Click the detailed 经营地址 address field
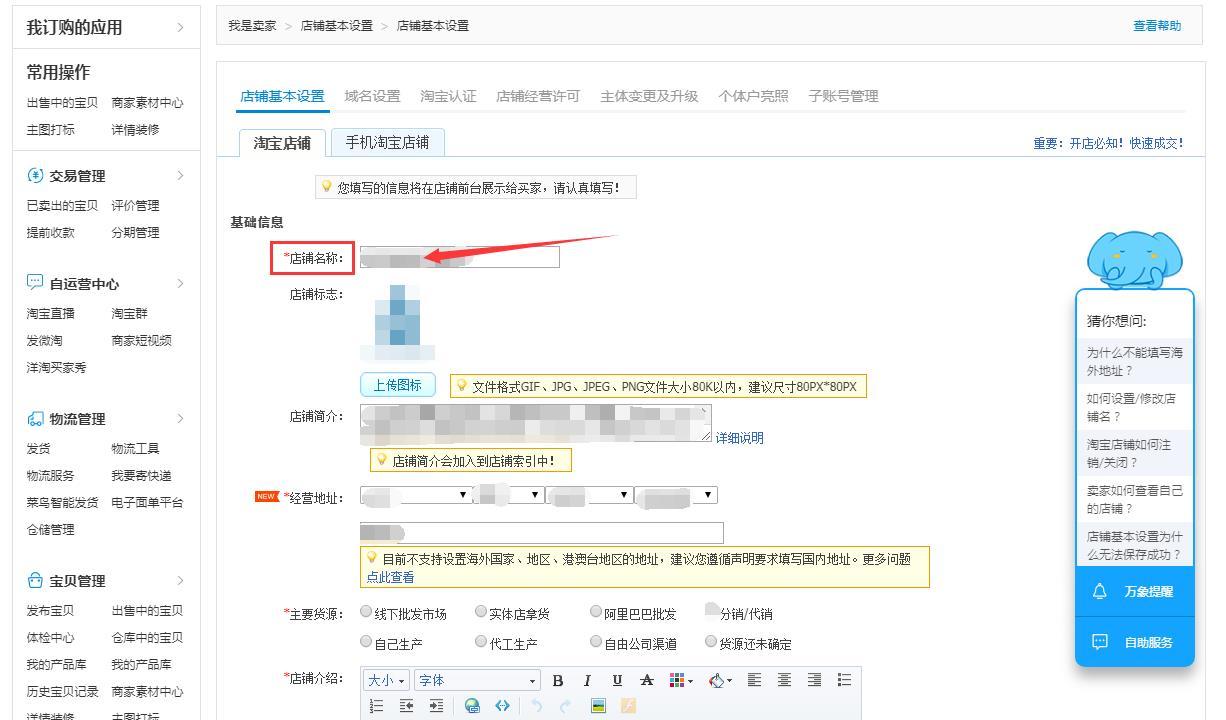Screen dimensions: 1226x720 541,532
